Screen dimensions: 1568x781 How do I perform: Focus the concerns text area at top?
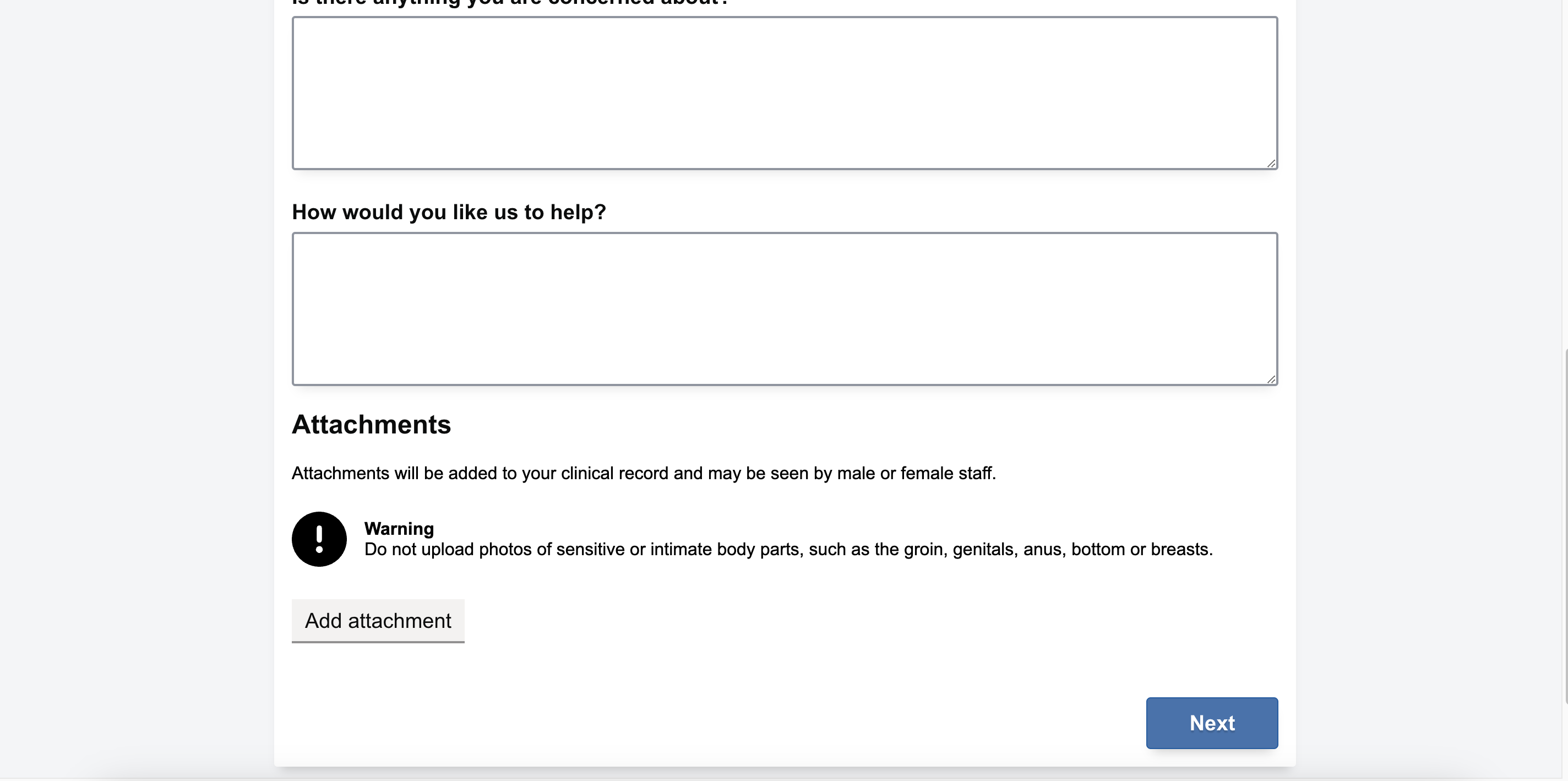pos(784,93)
